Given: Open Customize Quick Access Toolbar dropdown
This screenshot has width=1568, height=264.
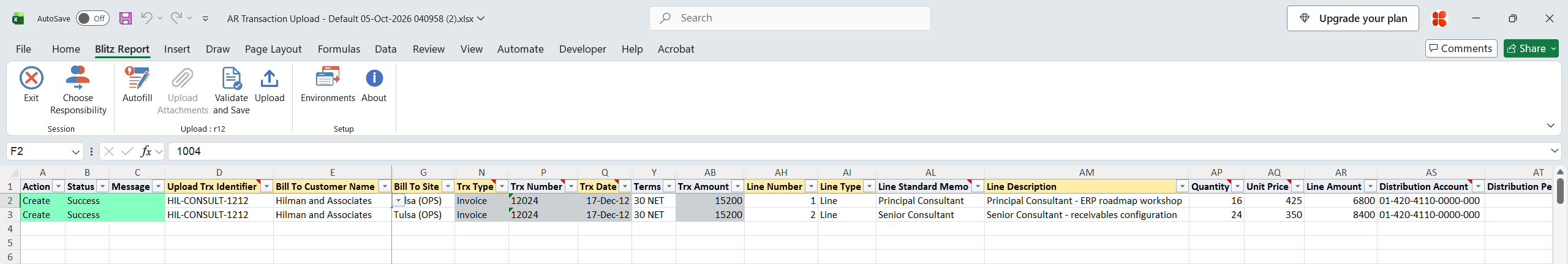Looking at the screenshot, I should click(x=205, y=19).
